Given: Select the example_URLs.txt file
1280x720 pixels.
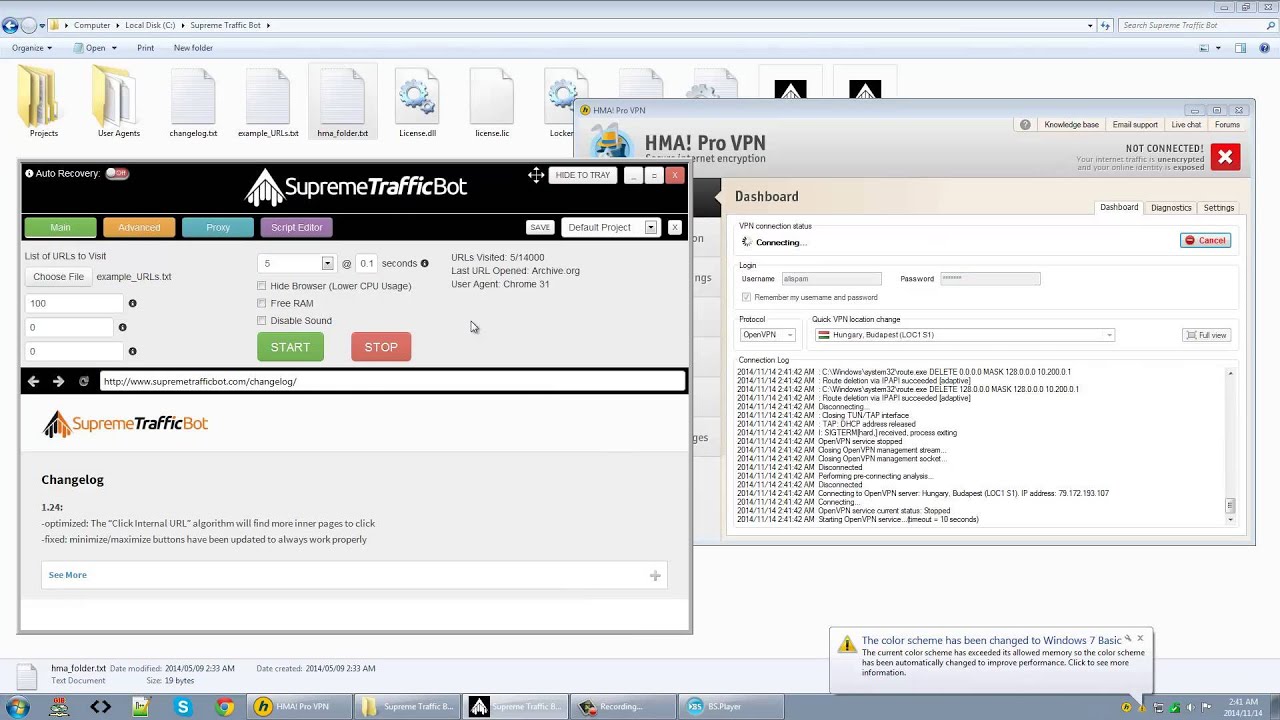Looking at the screenshot, I should click(x=268, y=102).
